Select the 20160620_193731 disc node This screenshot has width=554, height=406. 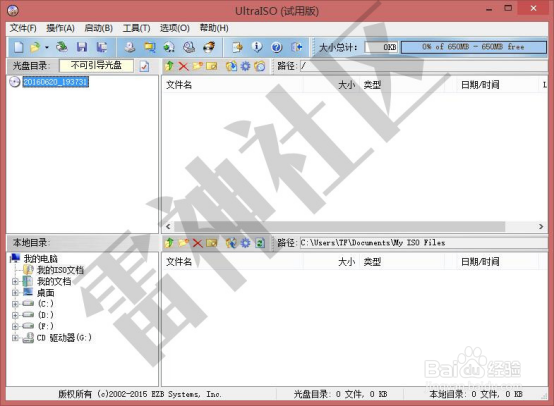coord(55,82)
